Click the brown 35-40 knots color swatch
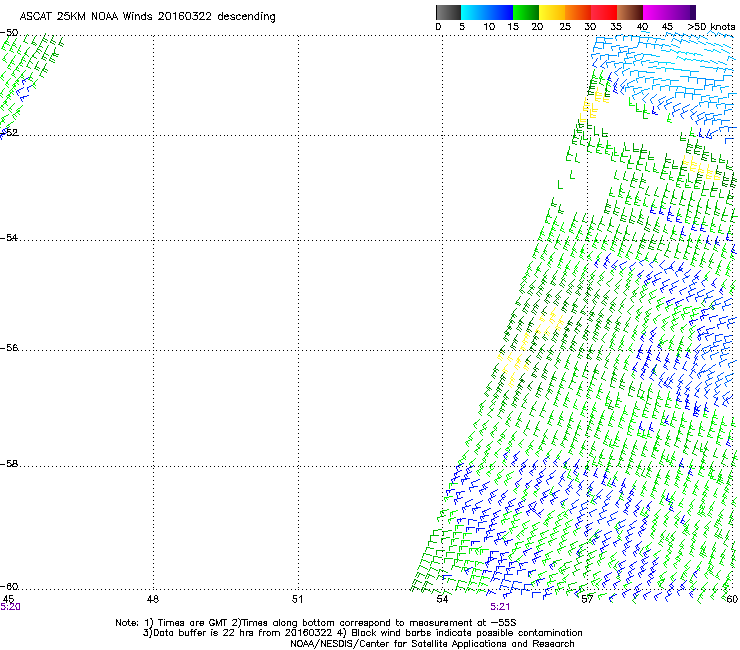This screenshot has height=650, width=740. (630, 12)
